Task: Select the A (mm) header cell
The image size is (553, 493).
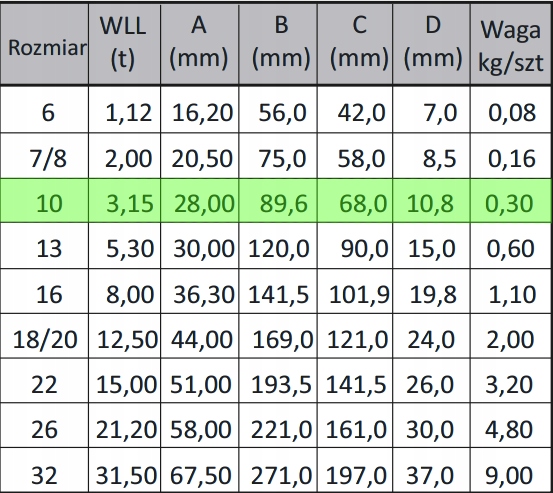Action: coord(200,44)
